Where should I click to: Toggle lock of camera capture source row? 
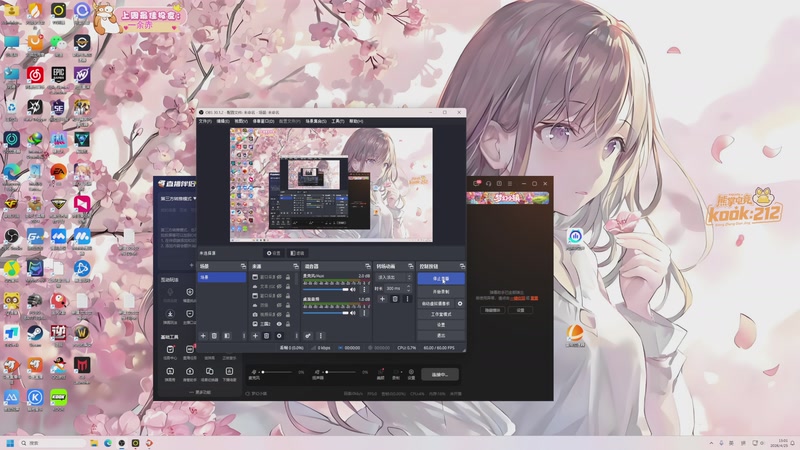288,314
